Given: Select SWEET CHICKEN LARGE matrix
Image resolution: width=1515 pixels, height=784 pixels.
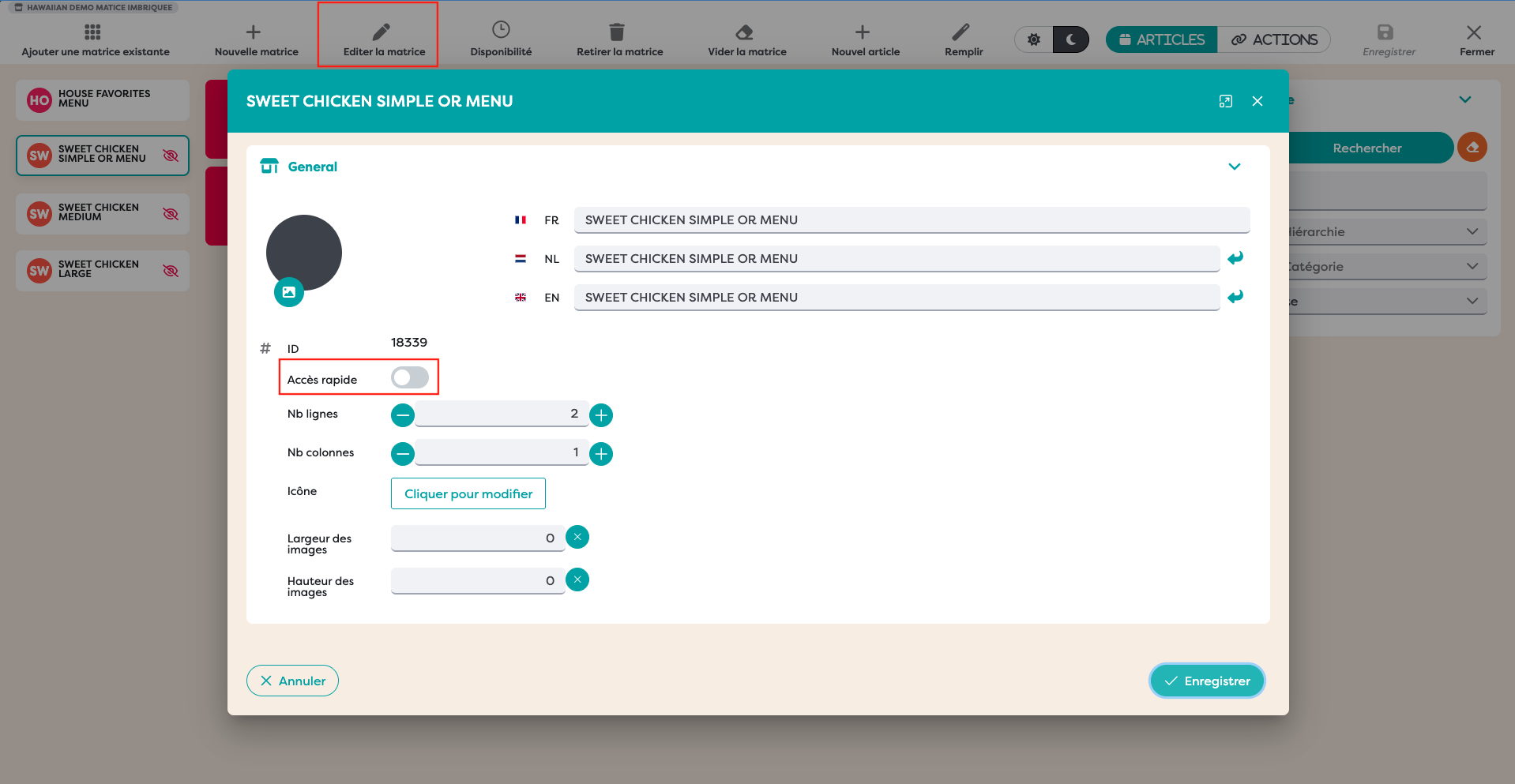Looking at the screenshot, I should click(103, 270).
